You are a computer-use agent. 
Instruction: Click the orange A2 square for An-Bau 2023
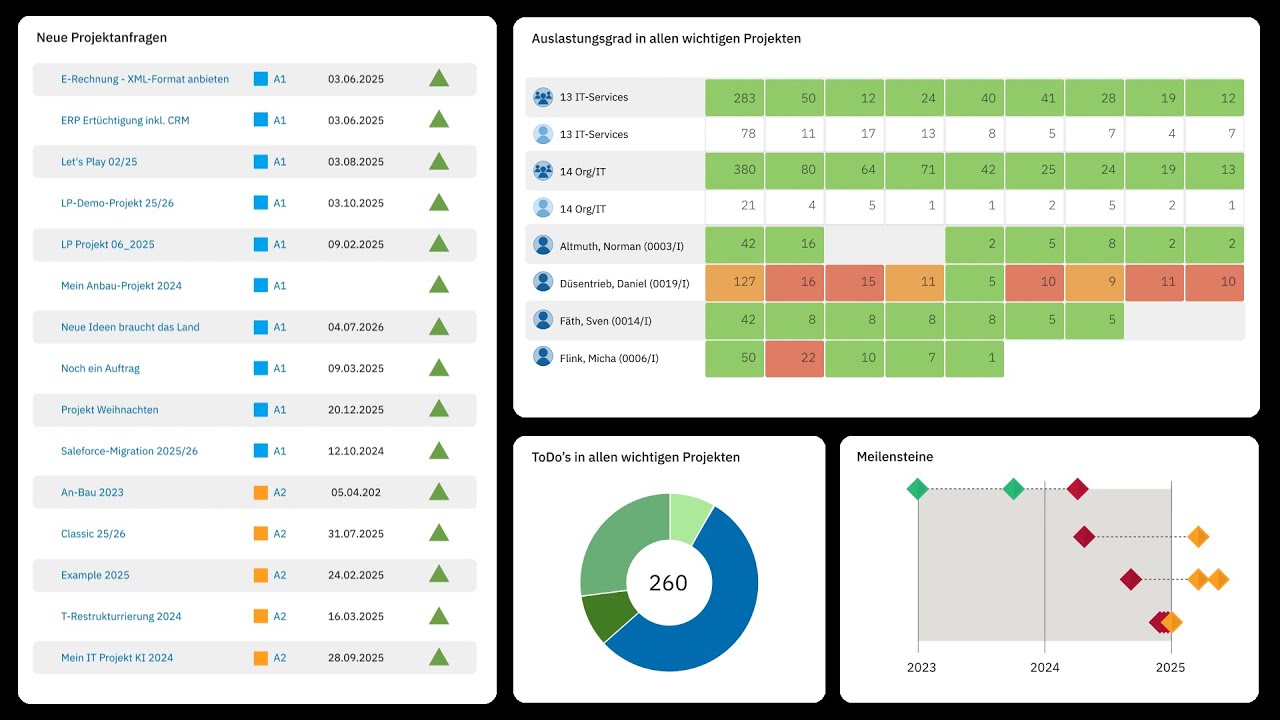pyautogui.click(x=261, y=492)
